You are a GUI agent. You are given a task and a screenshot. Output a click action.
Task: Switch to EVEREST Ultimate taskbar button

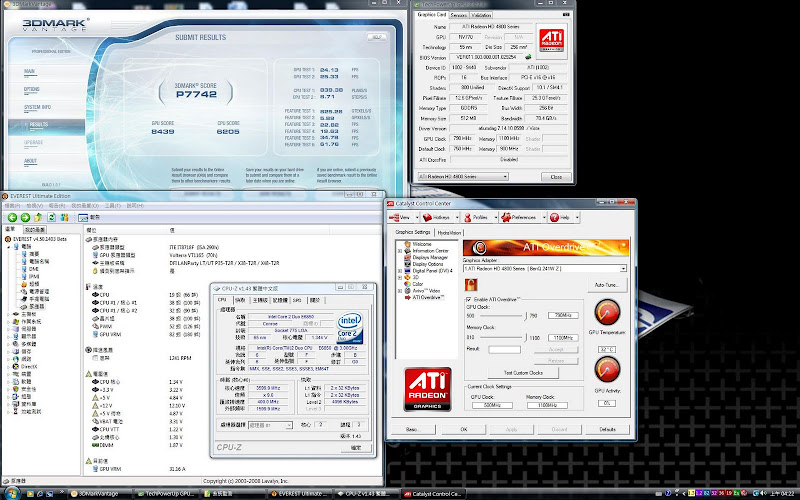point(299,493)
